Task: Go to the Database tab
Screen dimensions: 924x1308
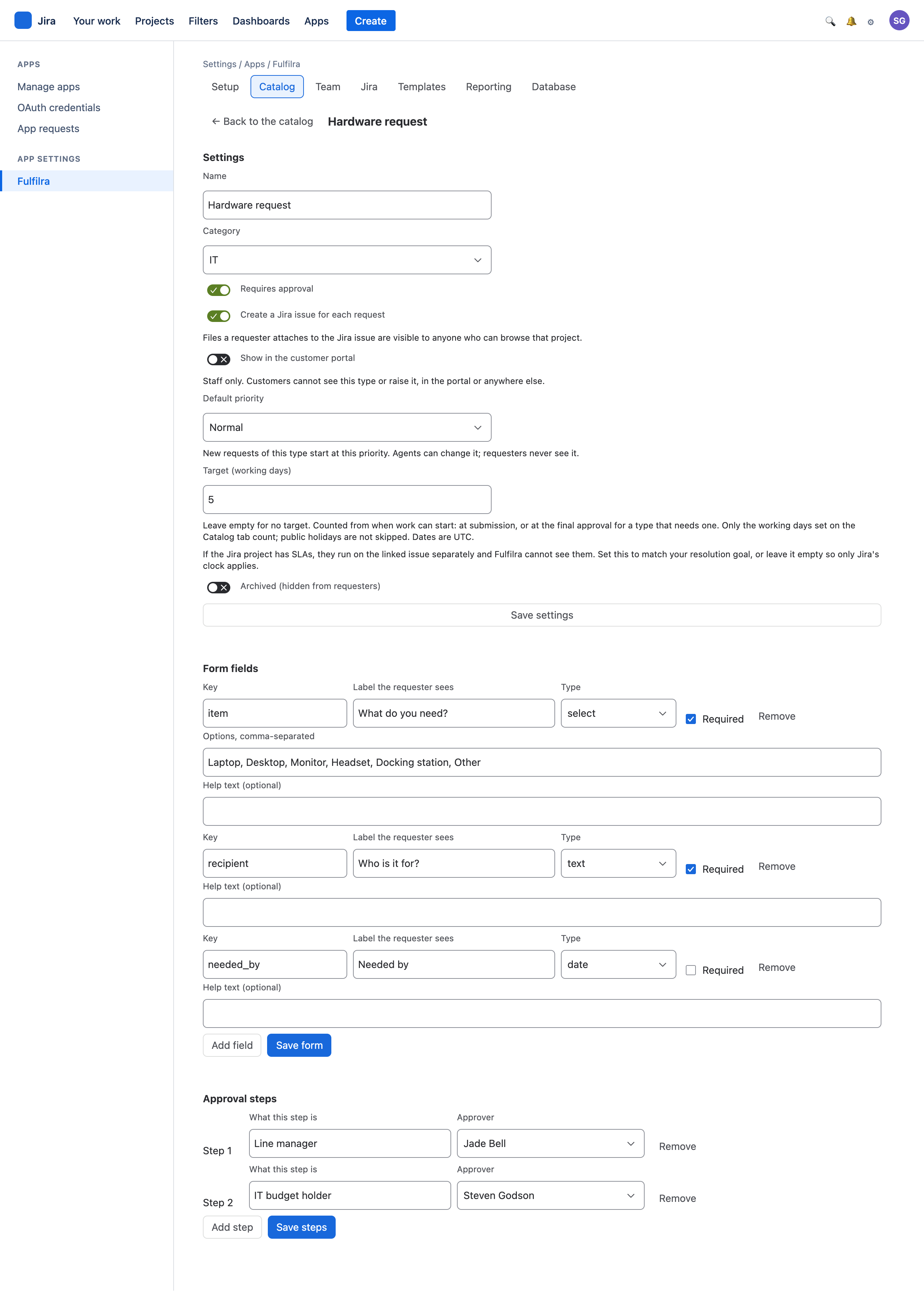Action: 553,87
